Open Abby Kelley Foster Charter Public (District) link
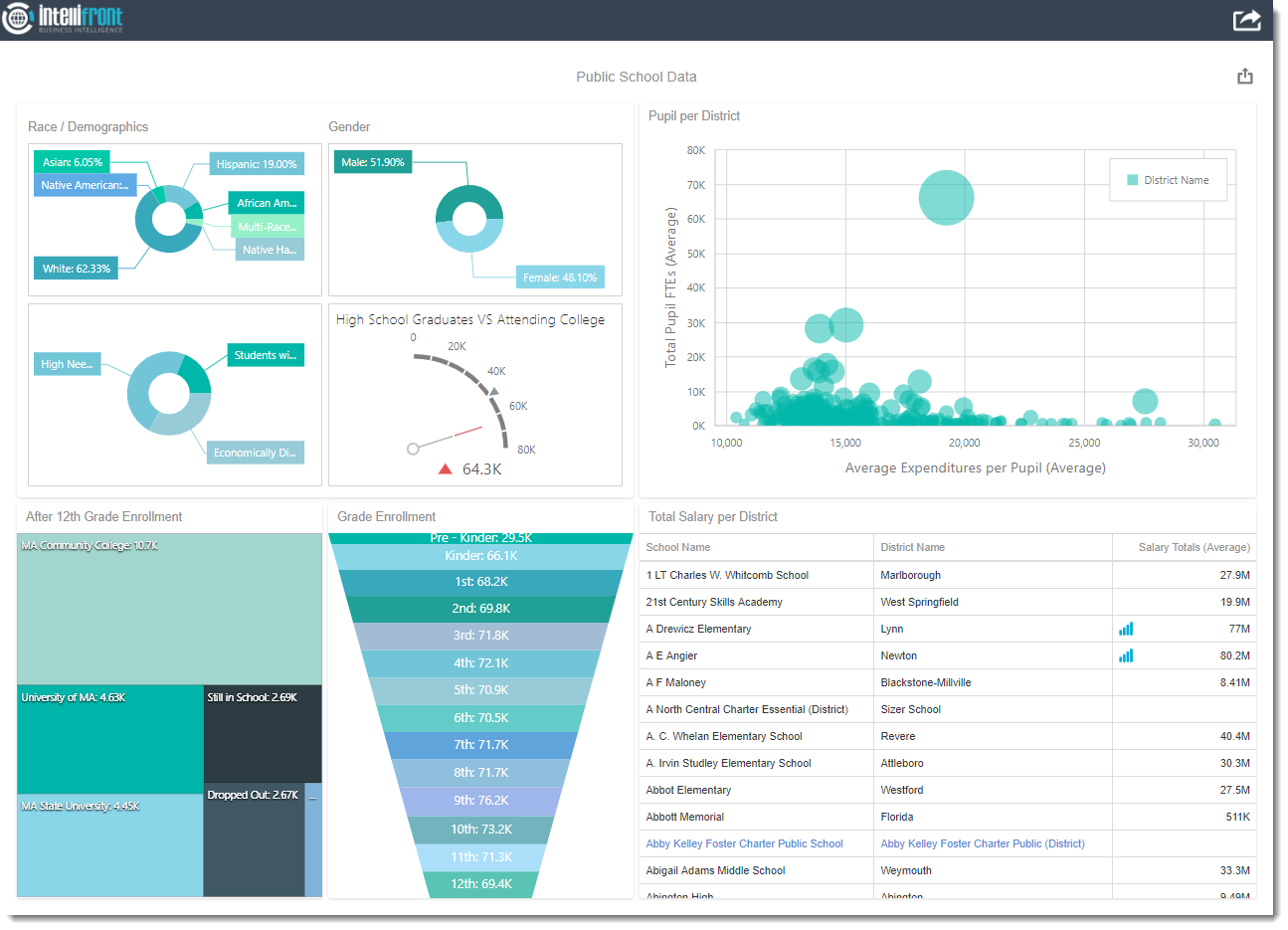The width and height of the screenshot is (1288, 930). (982, 843)
